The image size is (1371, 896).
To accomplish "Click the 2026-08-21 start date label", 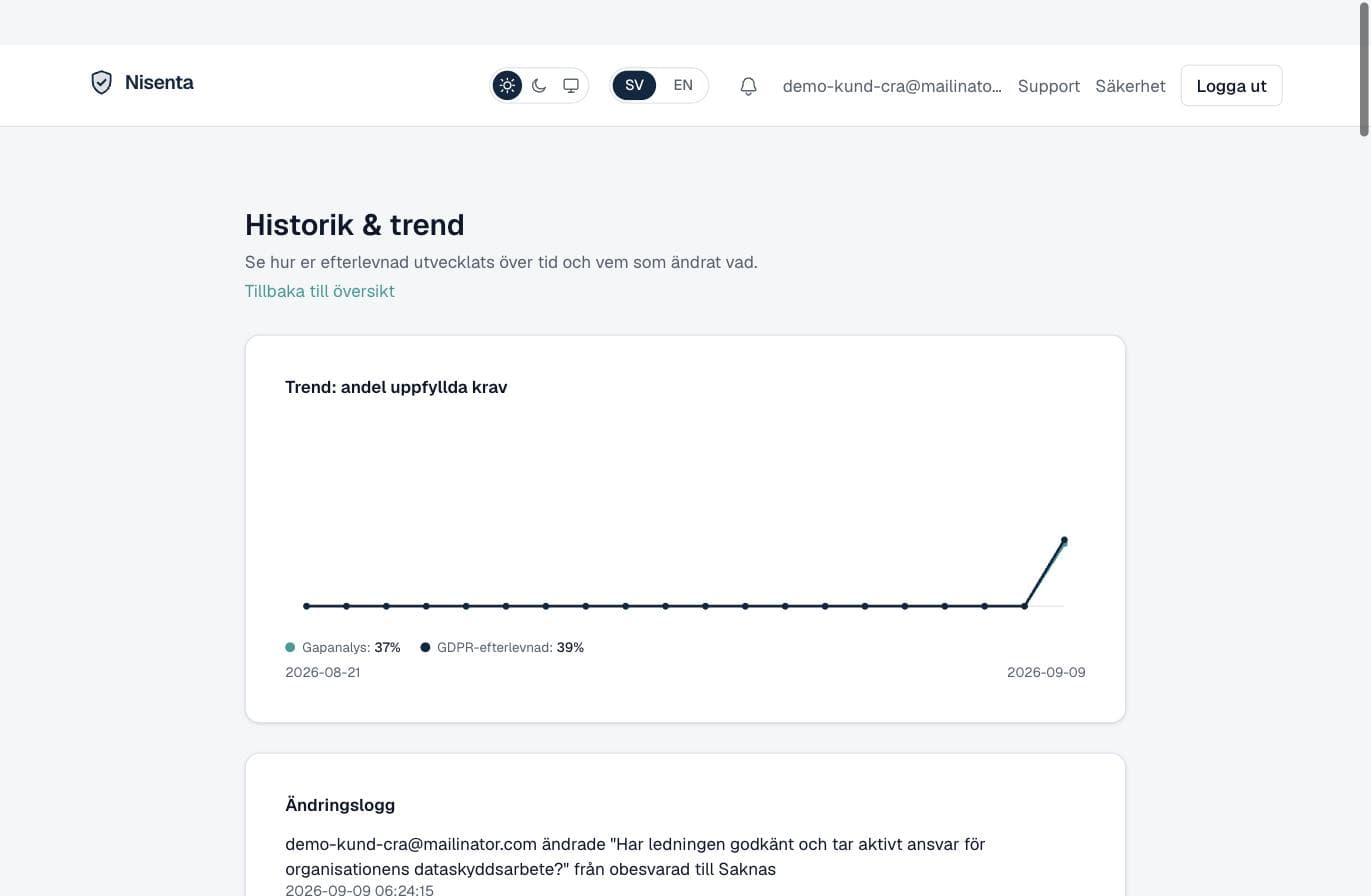I will pos(323,673).
